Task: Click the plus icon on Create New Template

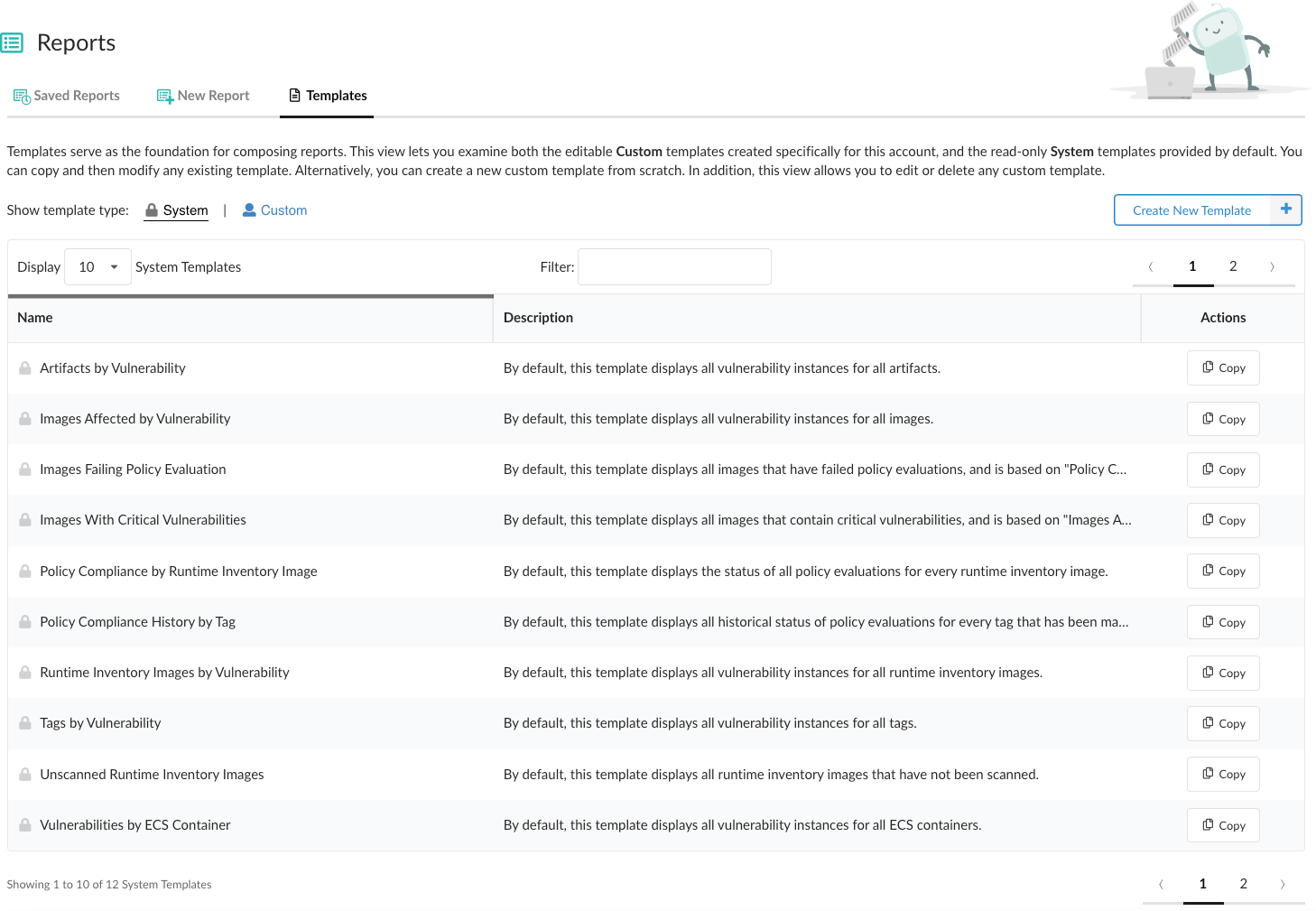Action: click(1285, 209)
